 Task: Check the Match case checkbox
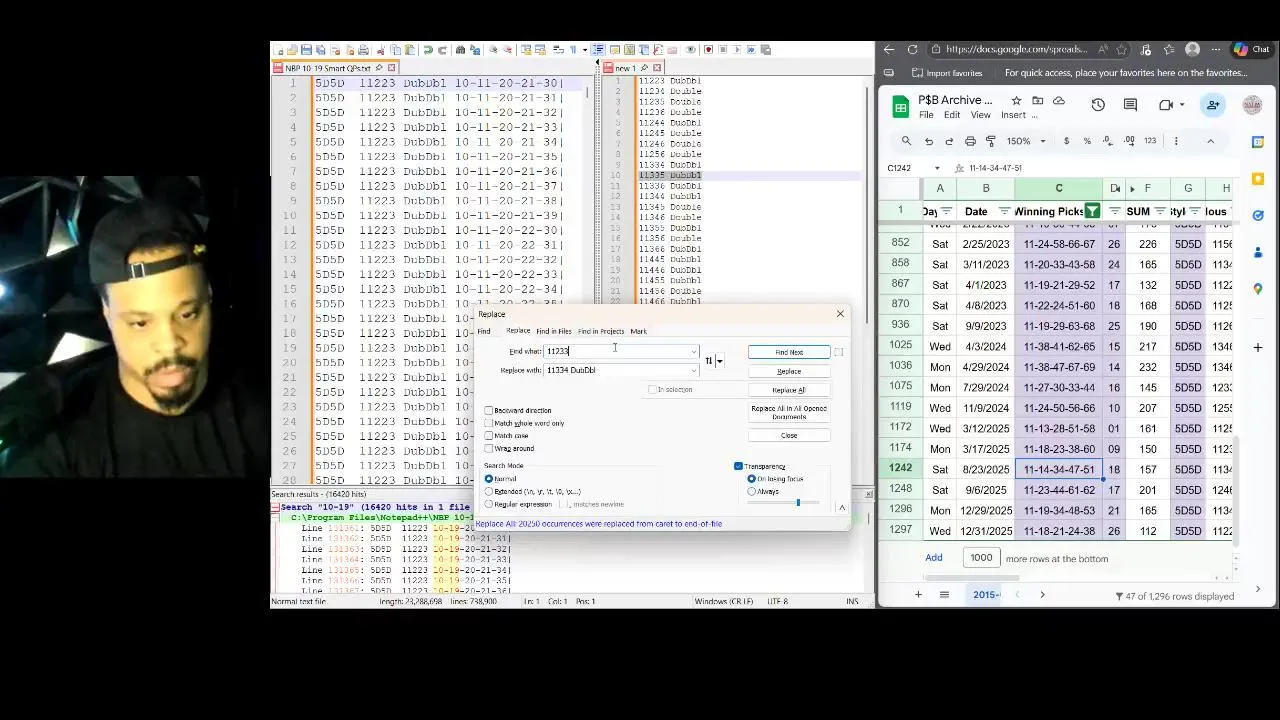489,436
